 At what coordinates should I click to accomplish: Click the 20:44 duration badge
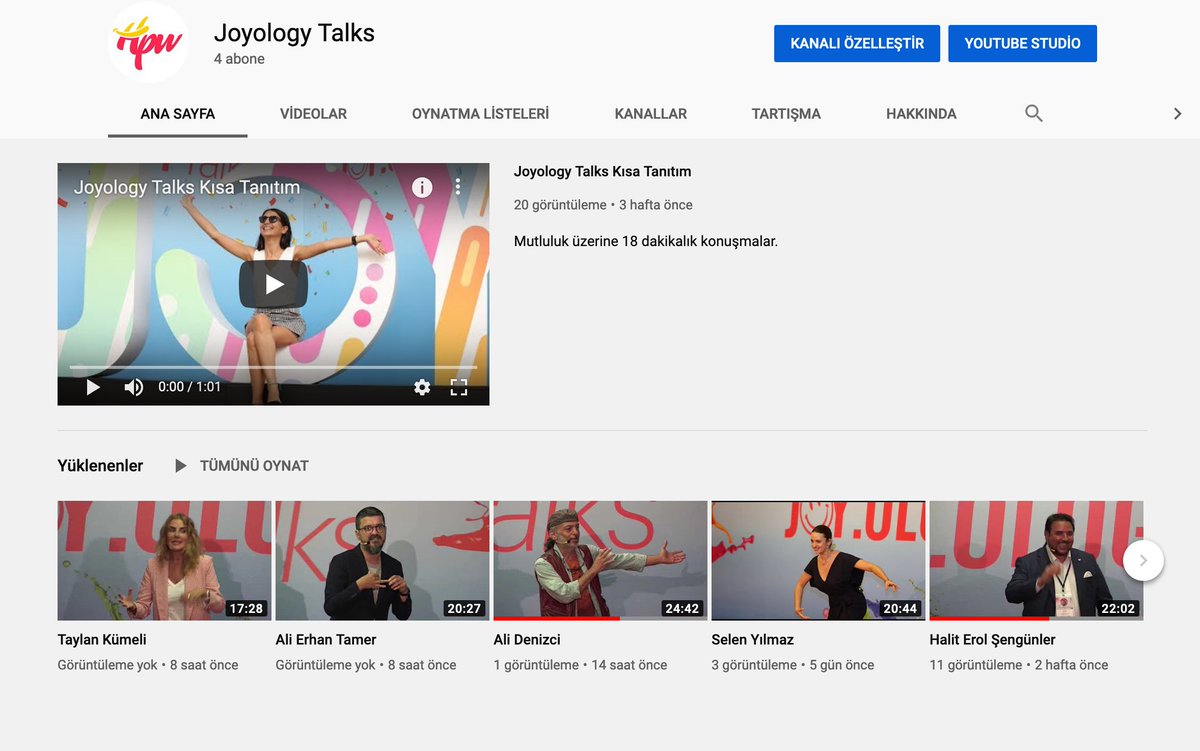click(900, 608)
